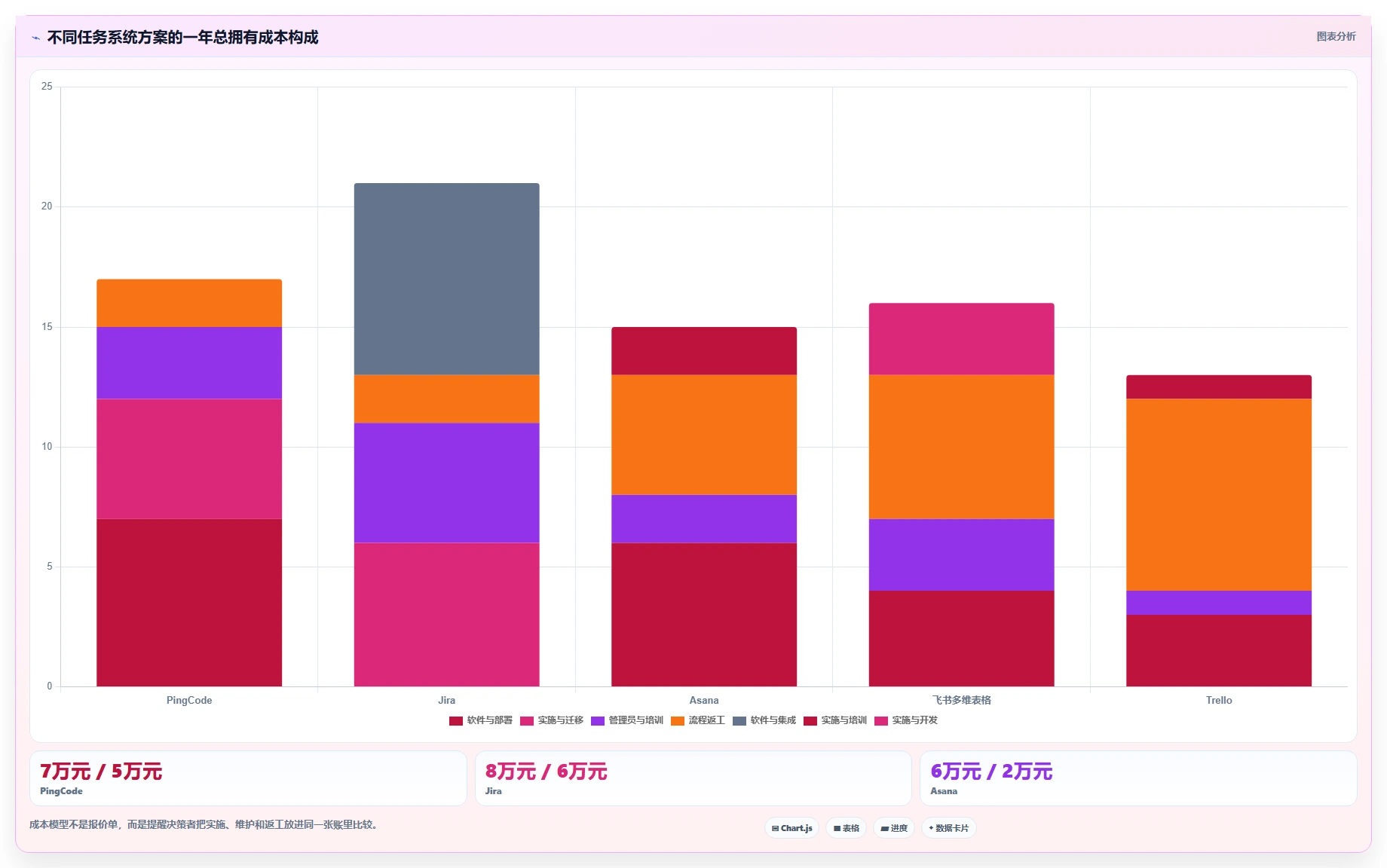Select the crimson bottom segment of PingCode bar

pyautogui.click(x=189, y=603)
